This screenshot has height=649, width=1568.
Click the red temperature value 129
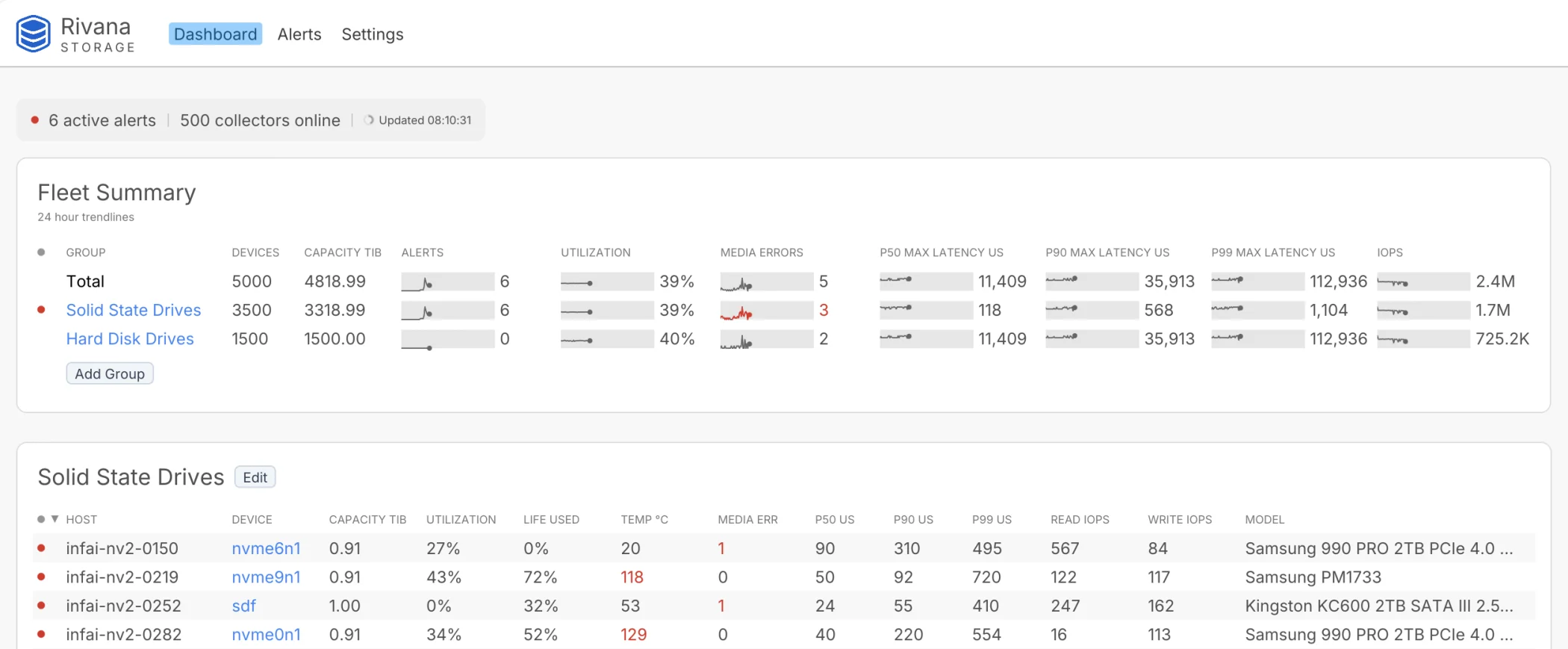(x=633, y=634)
